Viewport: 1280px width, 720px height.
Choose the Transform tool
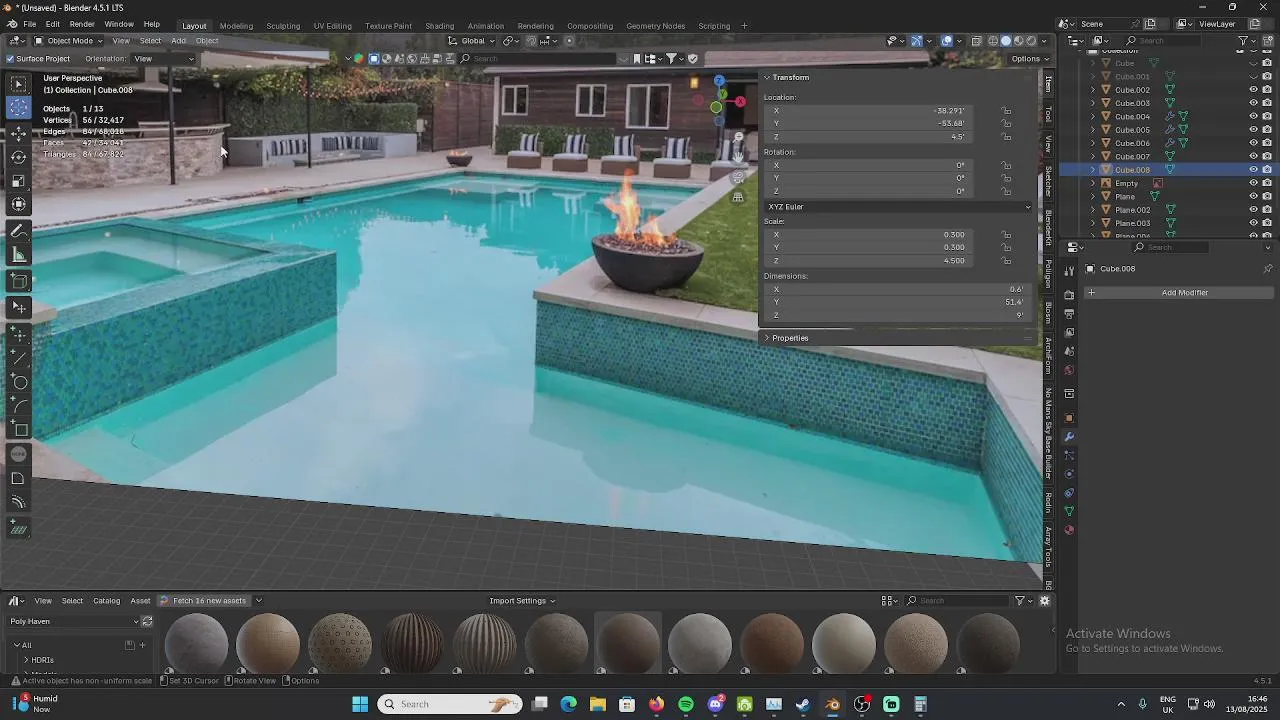click(x=19, y=205)
